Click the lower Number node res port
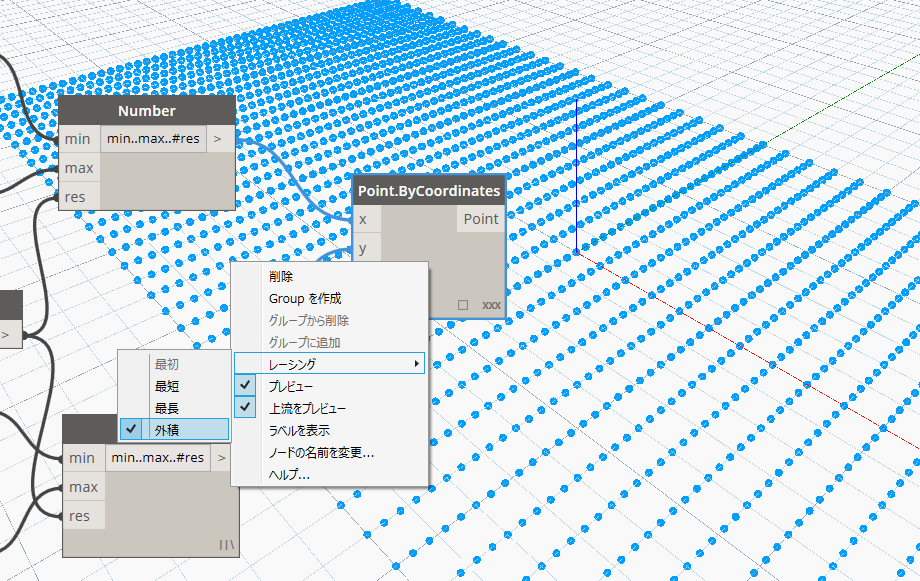This screenshot has height=581, width=920. [83, 516]
